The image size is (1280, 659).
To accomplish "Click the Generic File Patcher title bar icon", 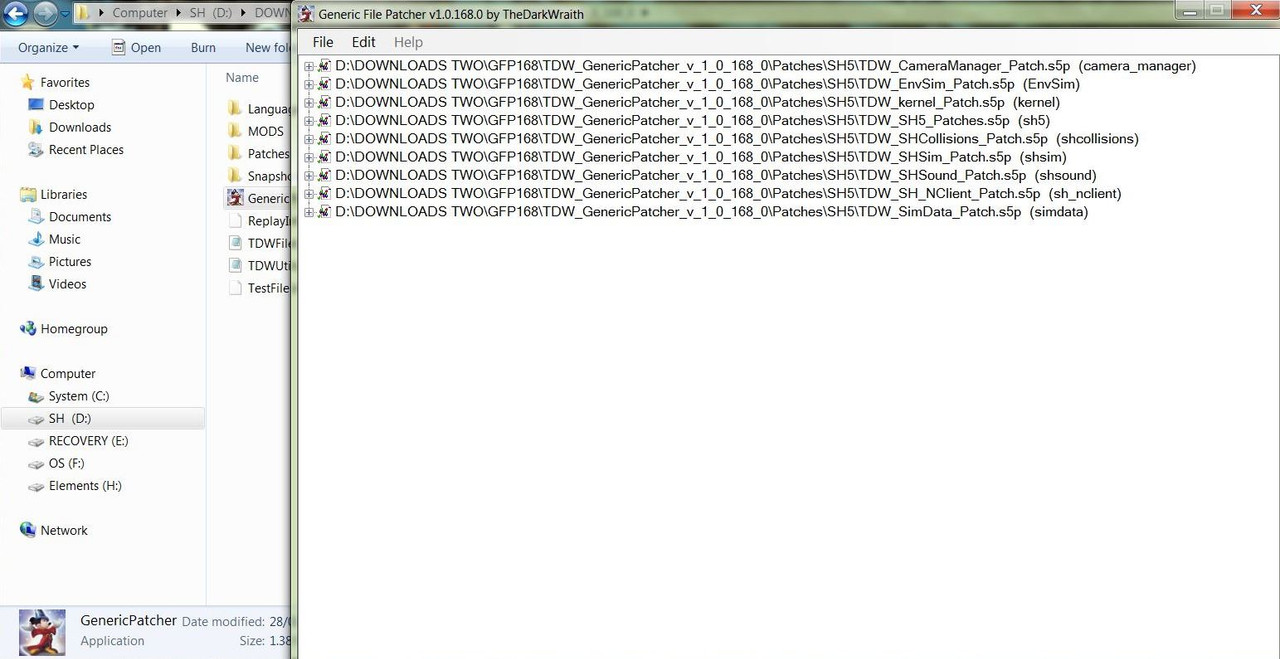I will (x=307, y=14).
